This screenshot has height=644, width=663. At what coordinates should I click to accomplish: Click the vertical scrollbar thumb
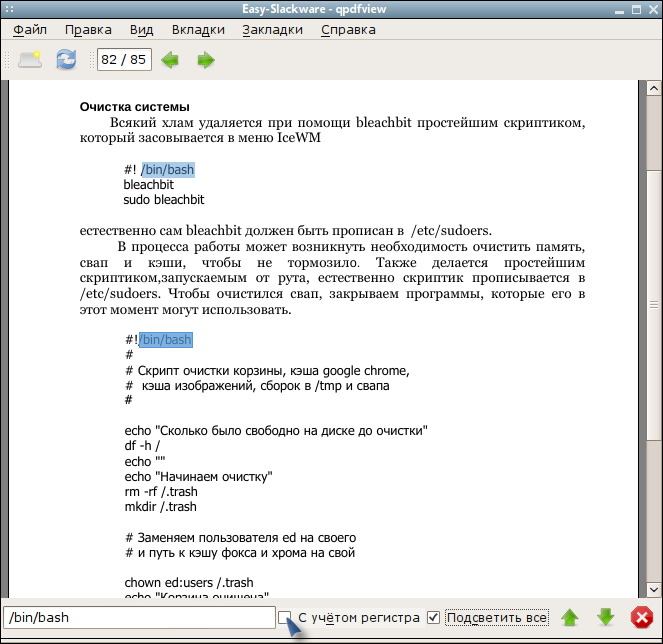click(x=654, y=305)
